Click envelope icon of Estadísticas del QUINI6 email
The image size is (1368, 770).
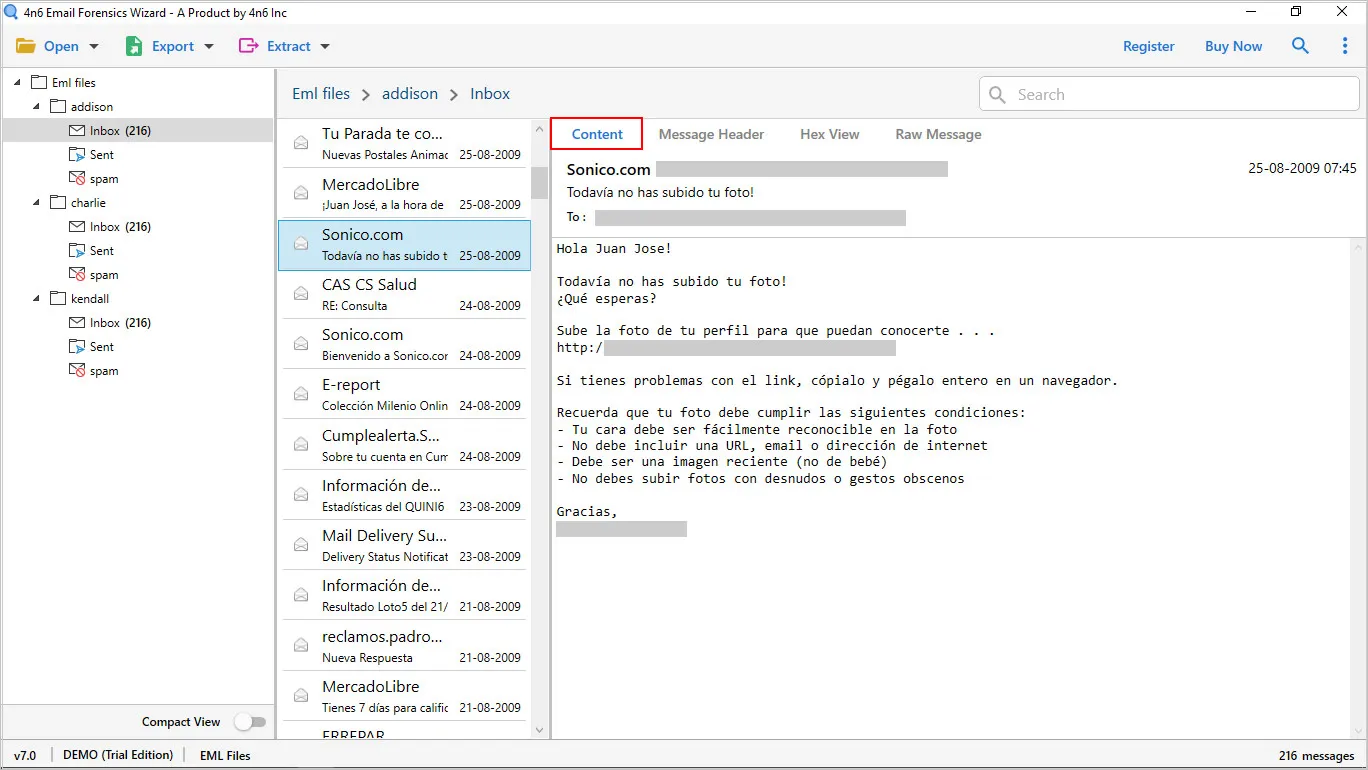click(300, 495)
